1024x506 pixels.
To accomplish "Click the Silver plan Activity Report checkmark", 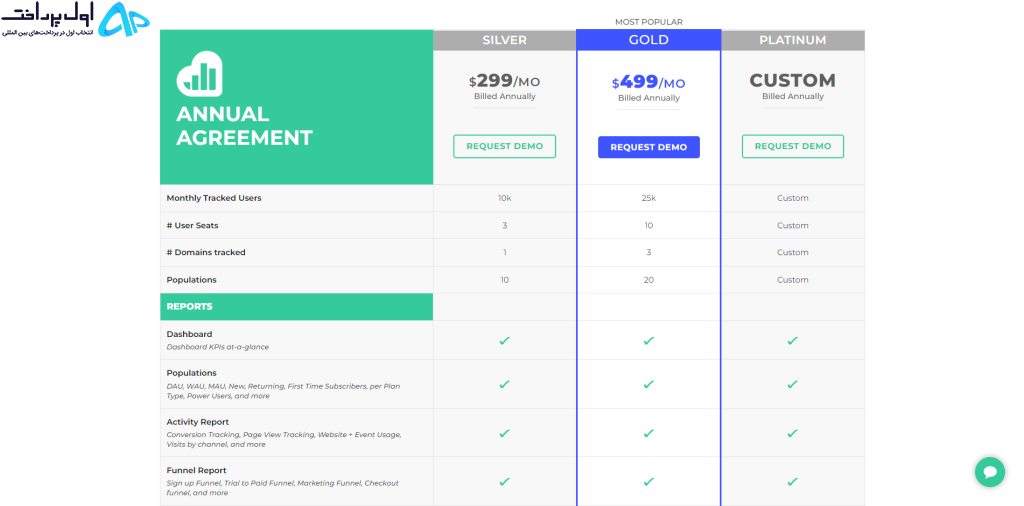I will (x=504, y=433).
